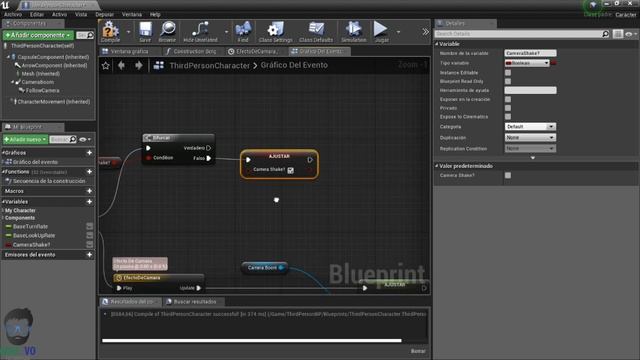Click Herramienta de ayuda text field
The image size is (640, 360).
point(530,90)
